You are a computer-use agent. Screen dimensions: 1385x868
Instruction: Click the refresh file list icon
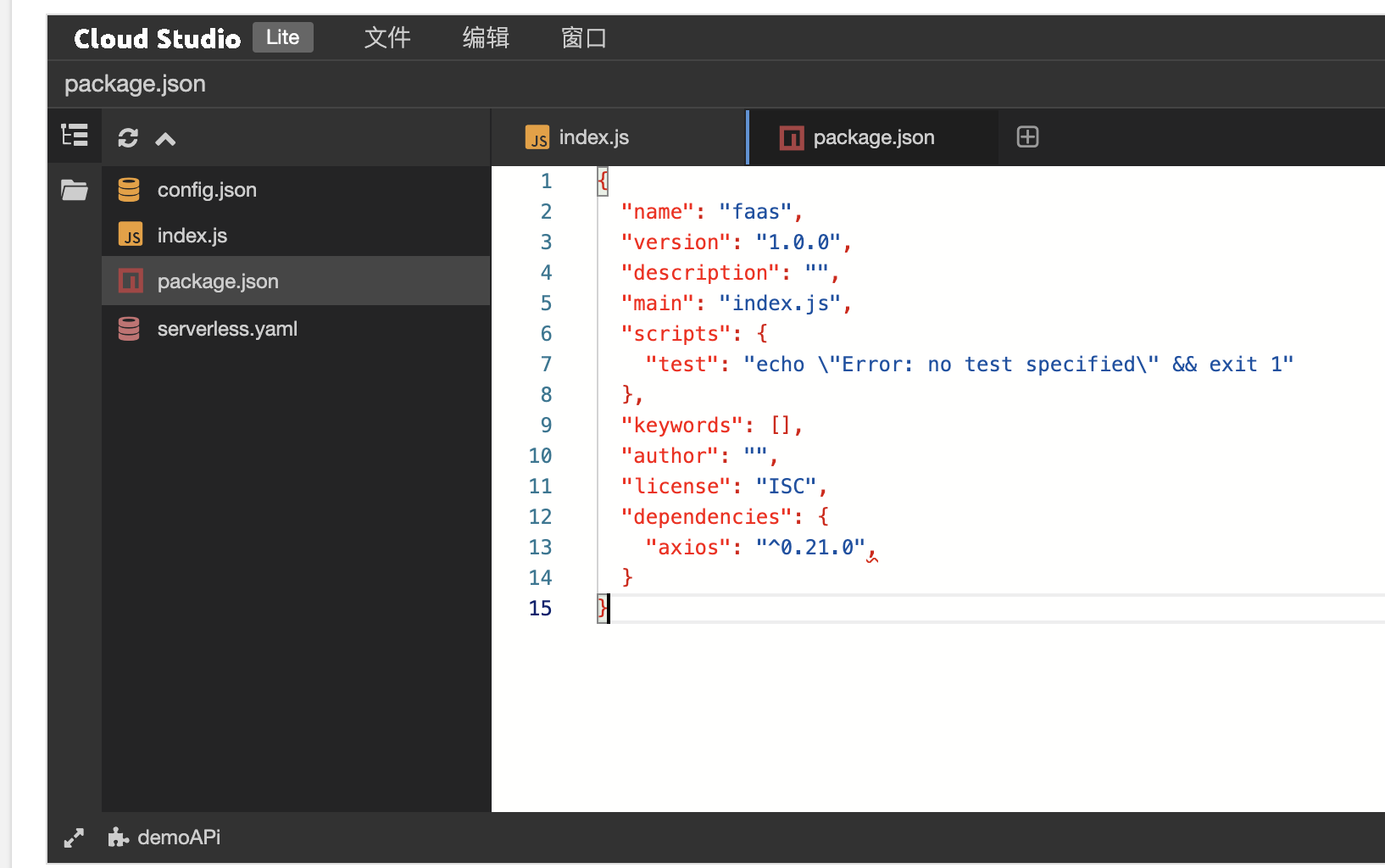[128, 138]
